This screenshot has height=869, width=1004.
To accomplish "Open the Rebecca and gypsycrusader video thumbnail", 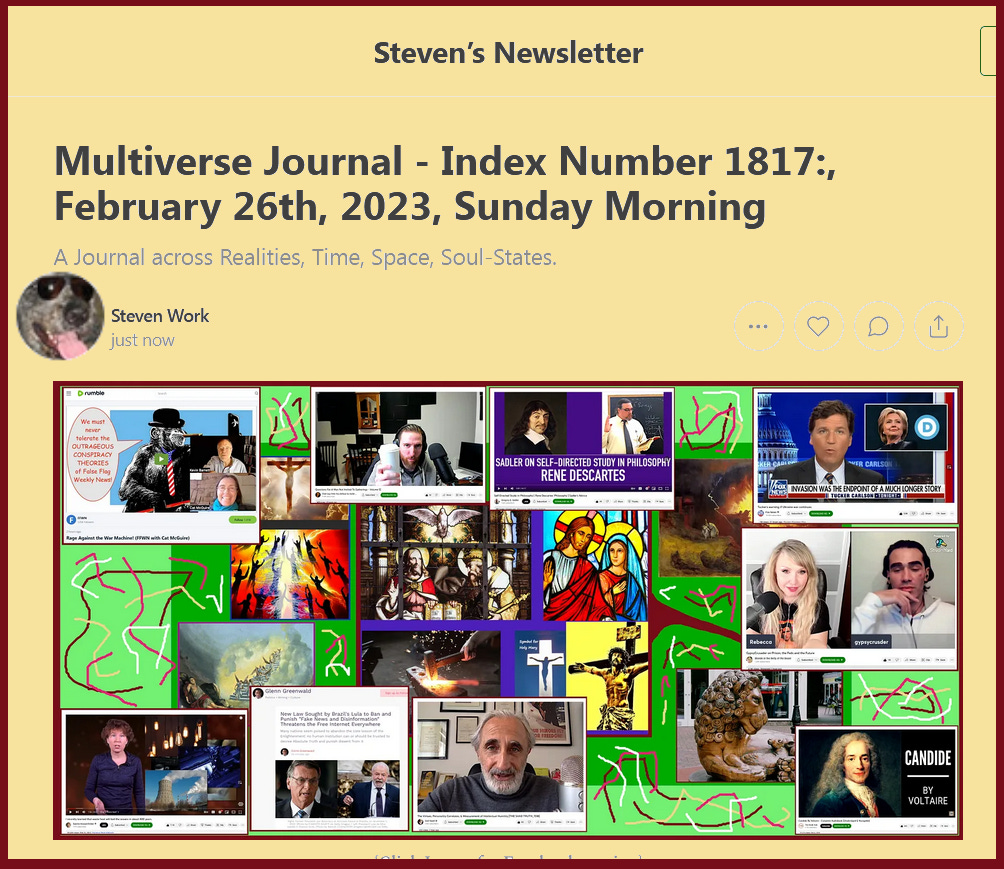I will tap(850, 598).
